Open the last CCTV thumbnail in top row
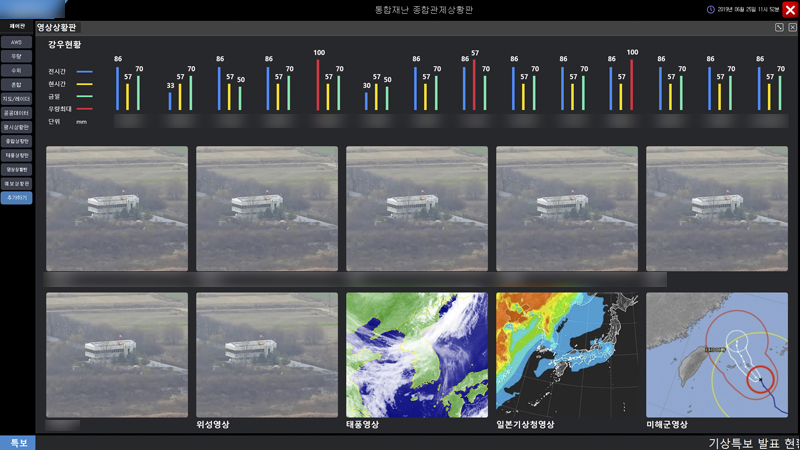 717,209
